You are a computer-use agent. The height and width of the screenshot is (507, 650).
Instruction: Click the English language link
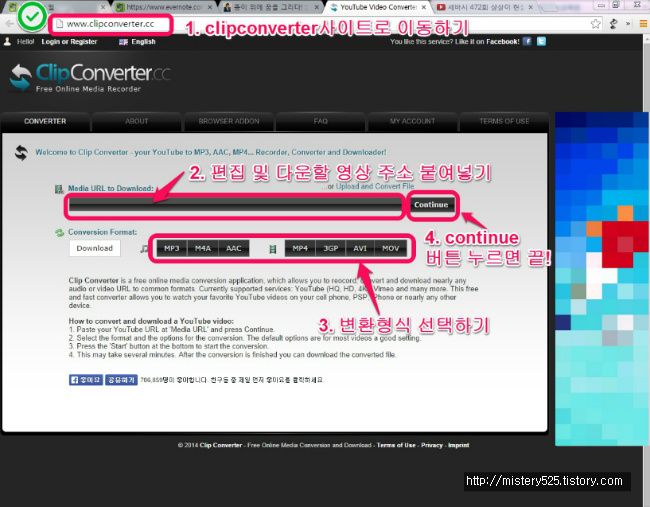coord(143,42)
